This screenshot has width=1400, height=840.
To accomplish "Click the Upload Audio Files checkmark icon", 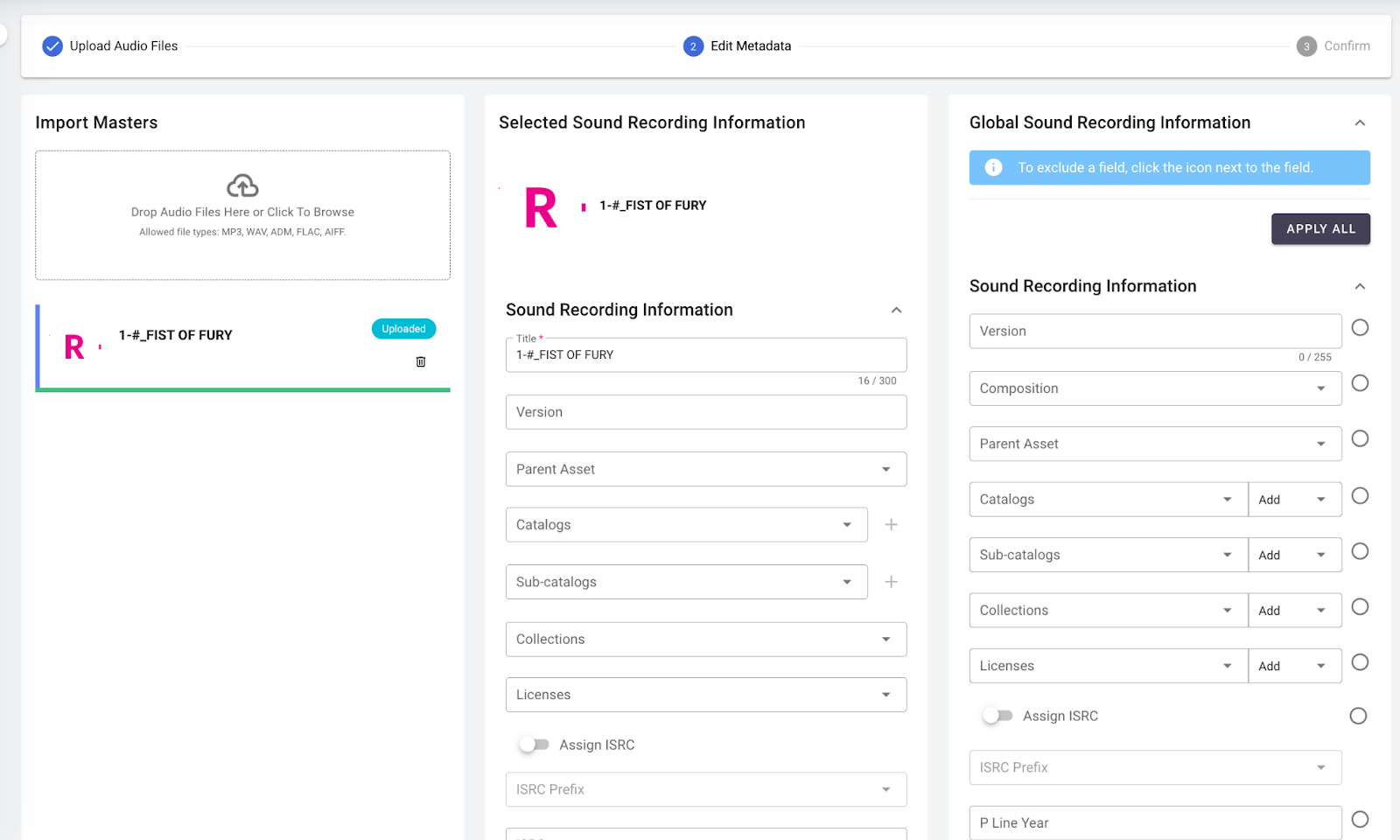I will pos(52,46).
